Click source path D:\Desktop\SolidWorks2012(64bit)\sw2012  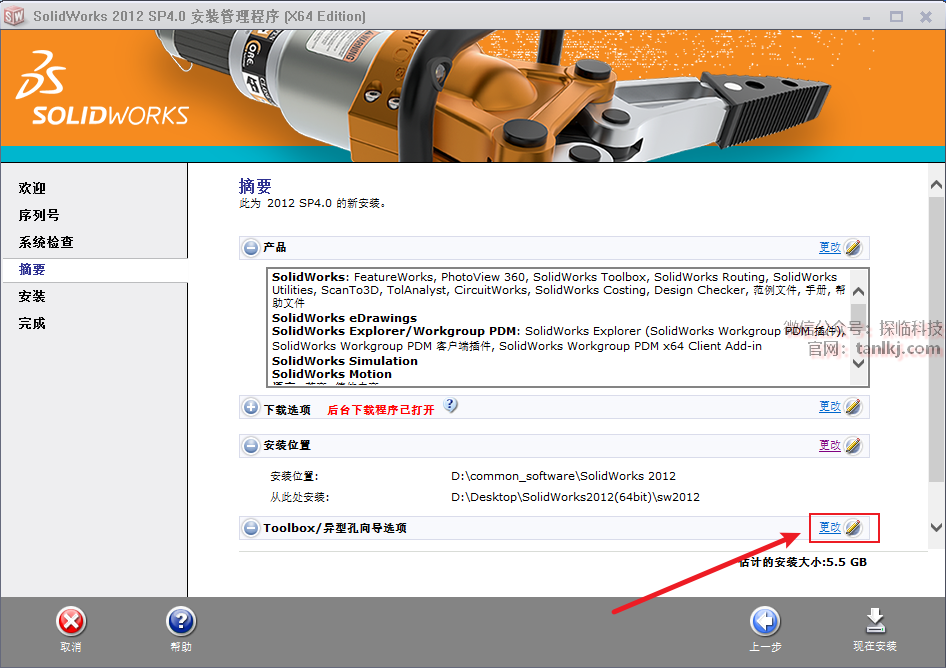576,497
